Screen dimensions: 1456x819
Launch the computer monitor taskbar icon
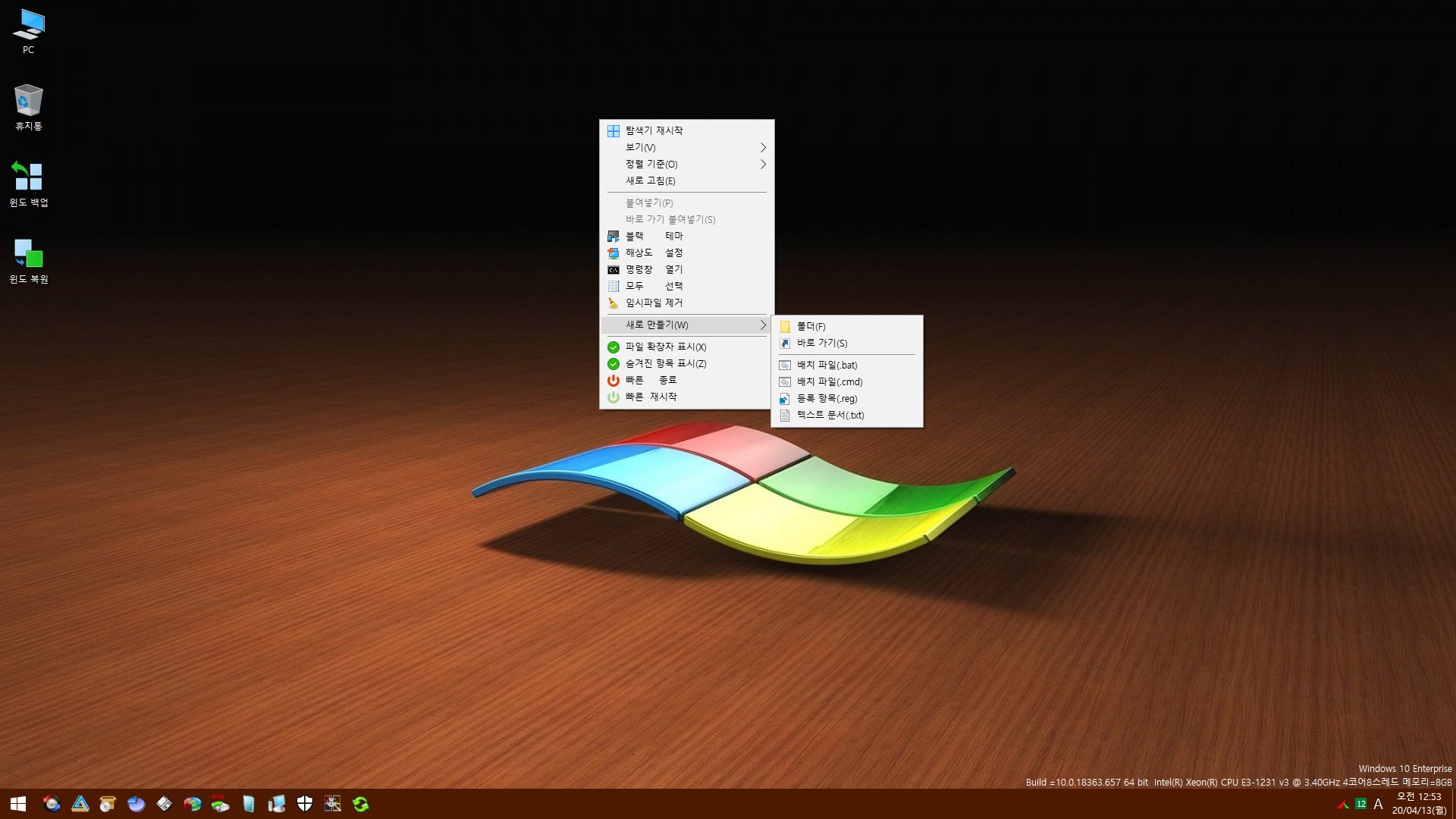pyautogui.click(x=276, y=804)
